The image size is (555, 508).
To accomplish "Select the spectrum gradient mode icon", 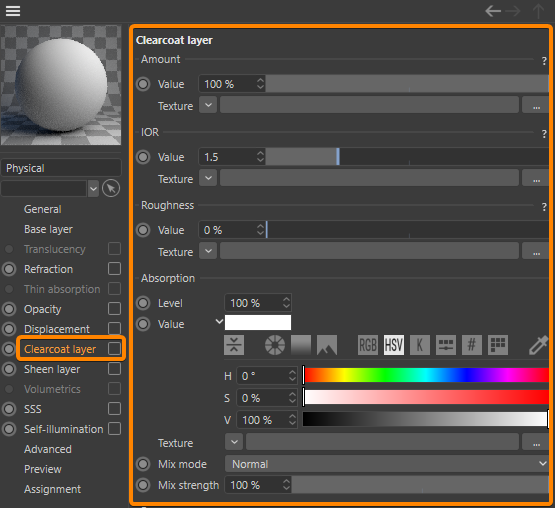I will tap(301, 345).
